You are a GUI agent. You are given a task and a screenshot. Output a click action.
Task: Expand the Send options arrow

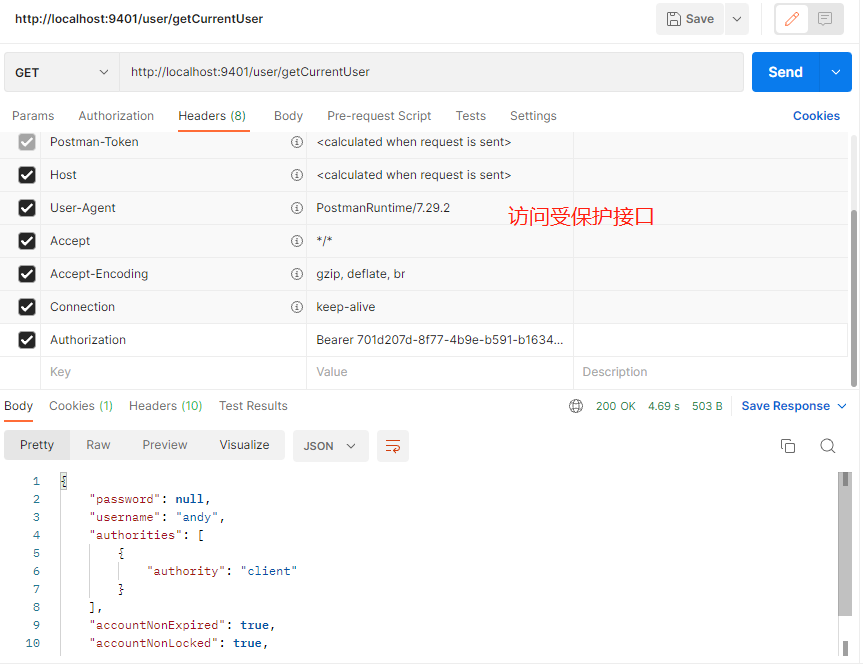[835, 72]
